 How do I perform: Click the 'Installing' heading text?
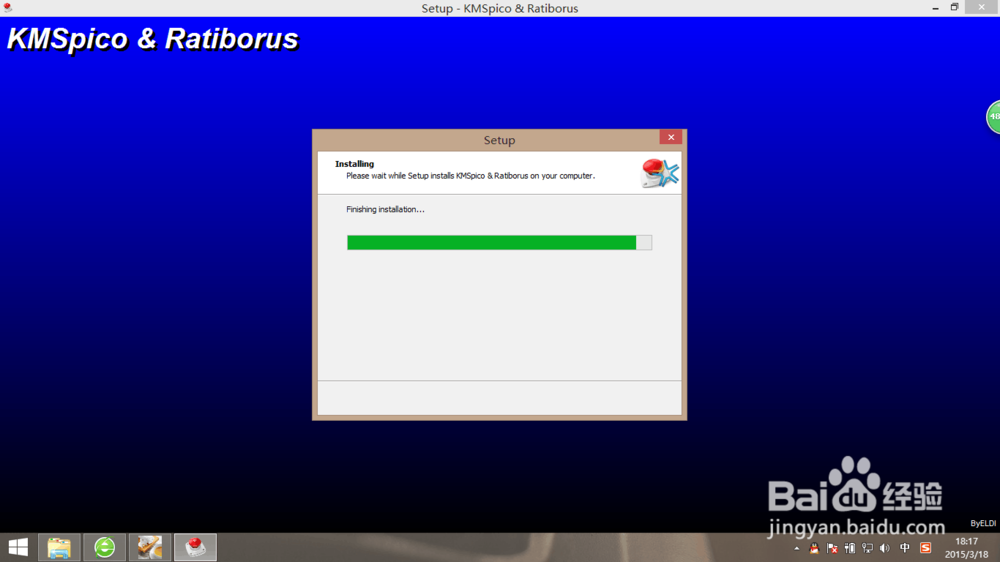355,164
